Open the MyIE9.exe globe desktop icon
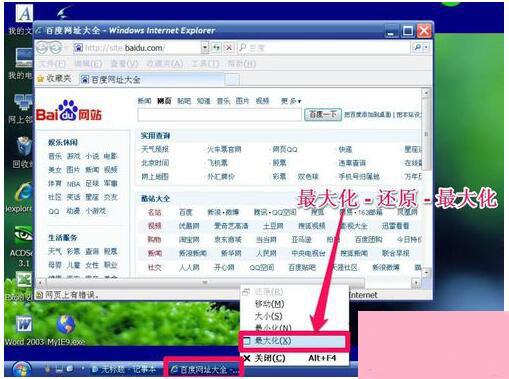The image size is (509, 379). 66,324
